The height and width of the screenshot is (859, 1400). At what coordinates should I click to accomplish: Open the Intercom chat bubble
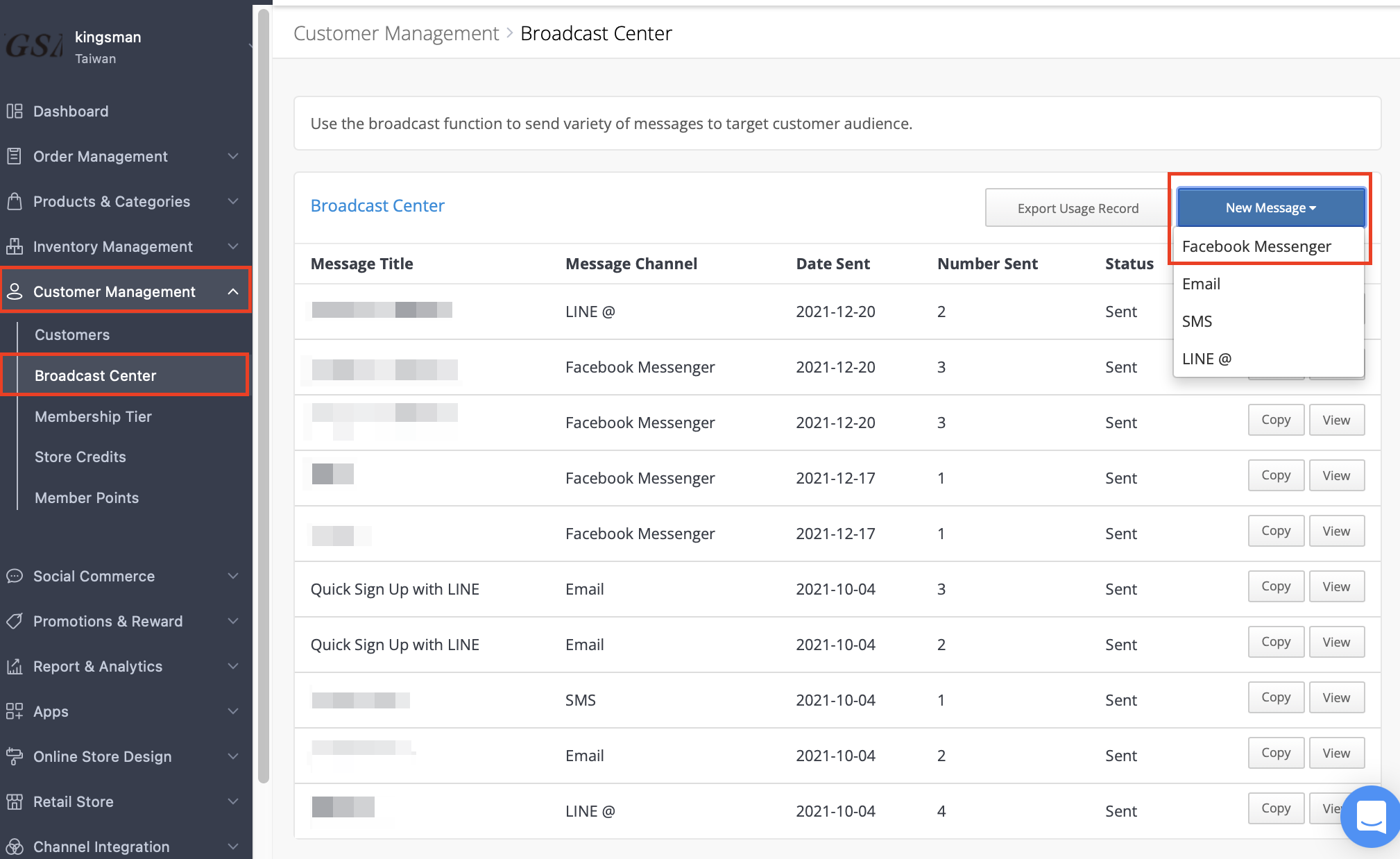pyautogui.click(x=1368, y=817)
